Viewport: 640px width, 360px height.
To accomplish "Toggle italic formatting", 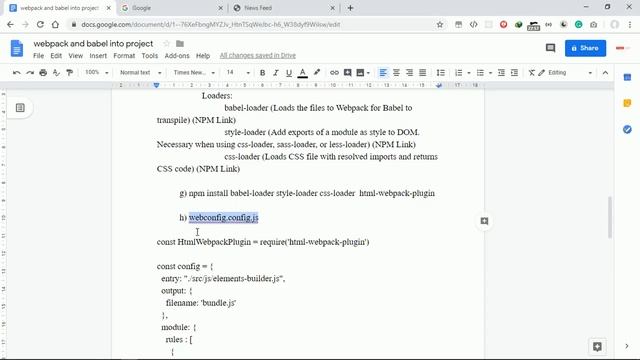I will (276, 73).
